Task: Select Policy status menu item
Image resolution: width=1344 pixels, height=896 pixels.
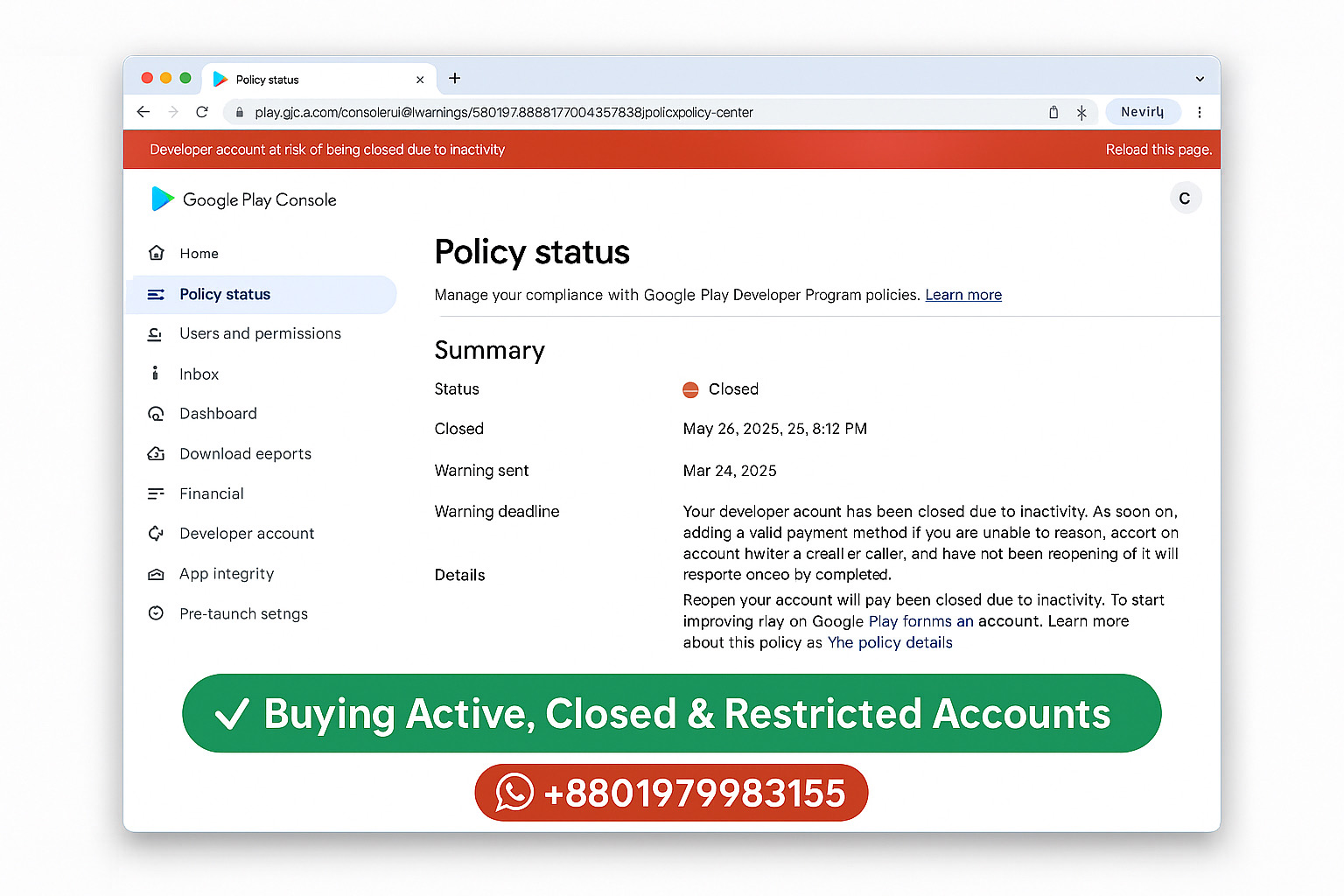Action: click(x=262, y=295)
